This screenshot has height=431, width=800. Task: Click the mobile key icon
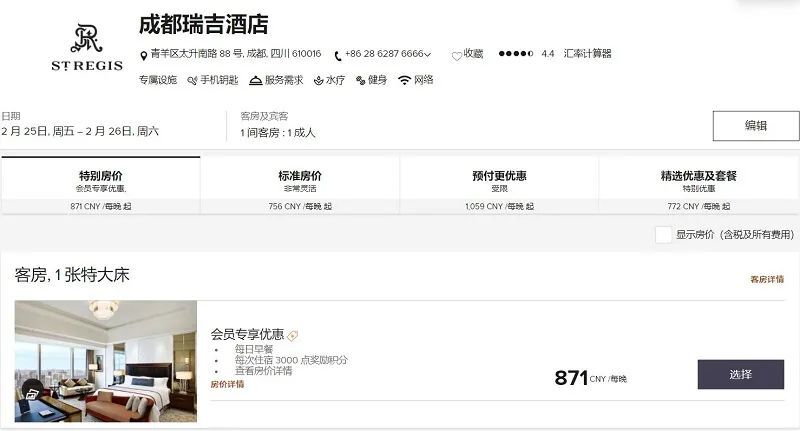point(192,81)
